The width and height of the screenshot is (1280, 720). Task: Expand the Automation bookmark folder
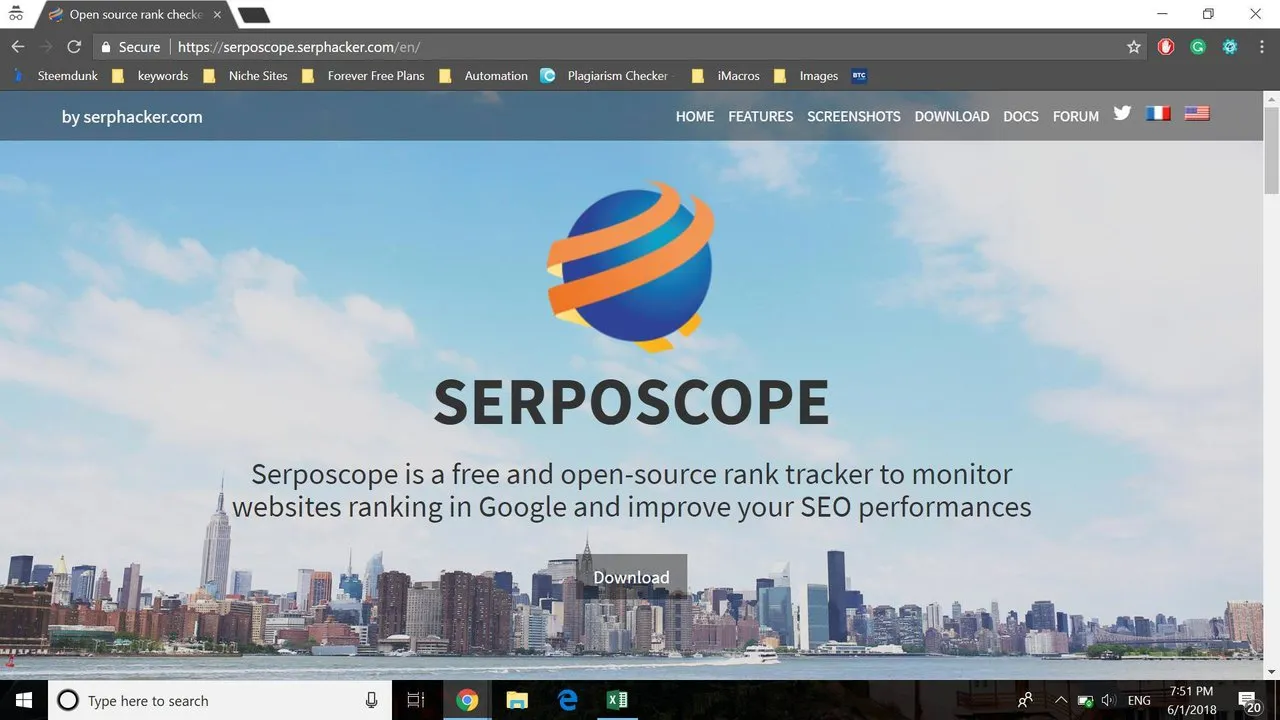click(x=484, y=76)
